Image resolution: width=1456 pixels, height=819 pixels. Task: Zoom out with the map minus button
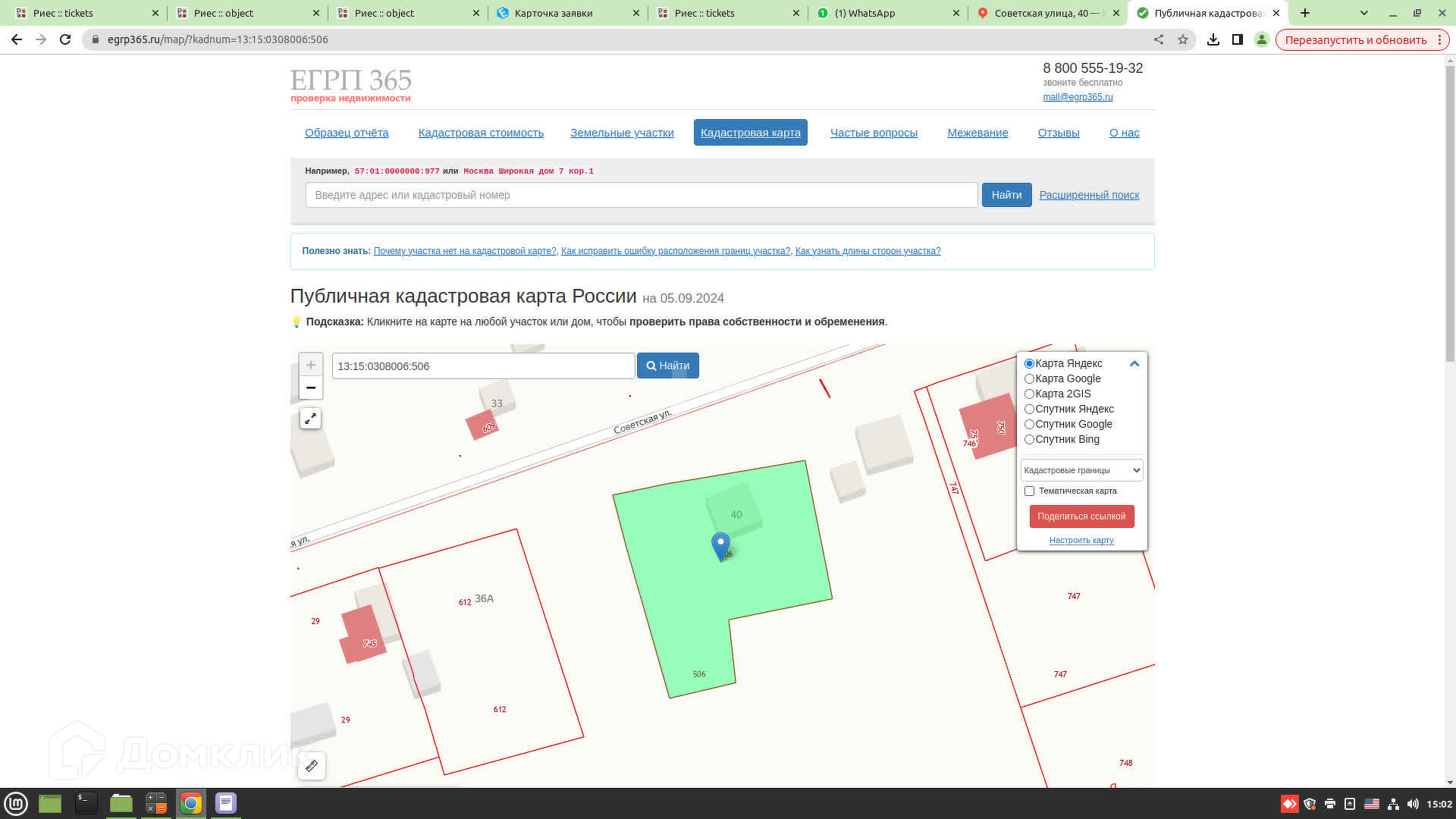tap(311, 388)
